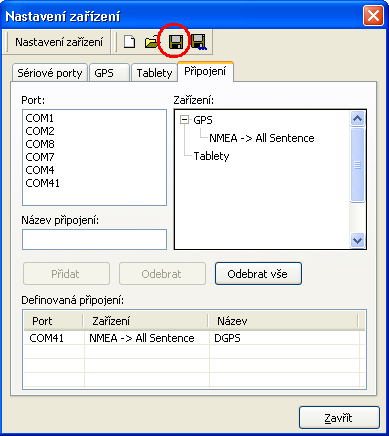The height and width of the screenshot is (436, 389).
Task: Focus the Název připojení input field
Action: pos(94,239)
